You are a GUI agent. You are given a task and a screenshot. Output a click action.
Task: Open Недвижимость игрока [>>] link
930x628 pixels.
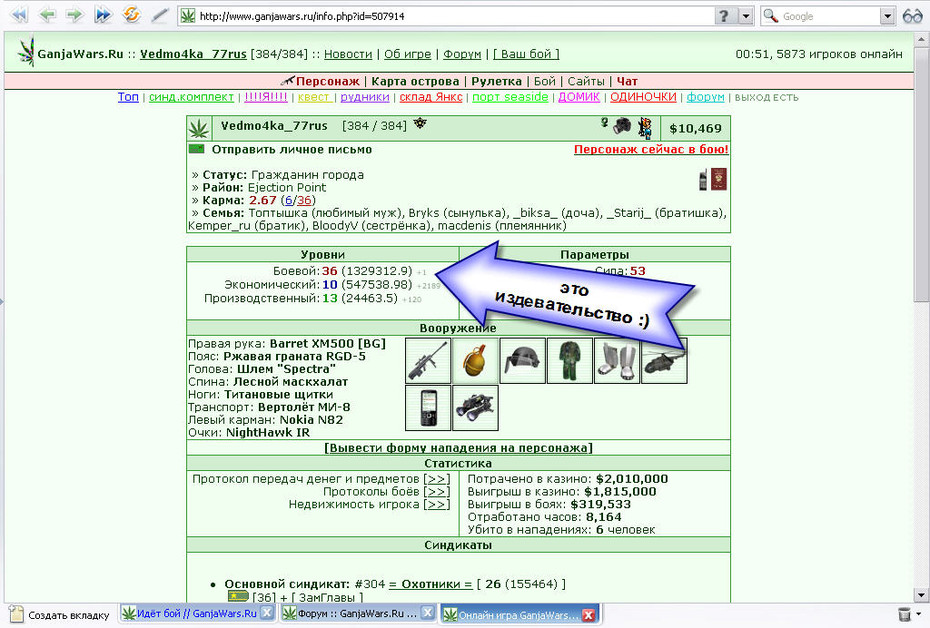tap(437, 505)
